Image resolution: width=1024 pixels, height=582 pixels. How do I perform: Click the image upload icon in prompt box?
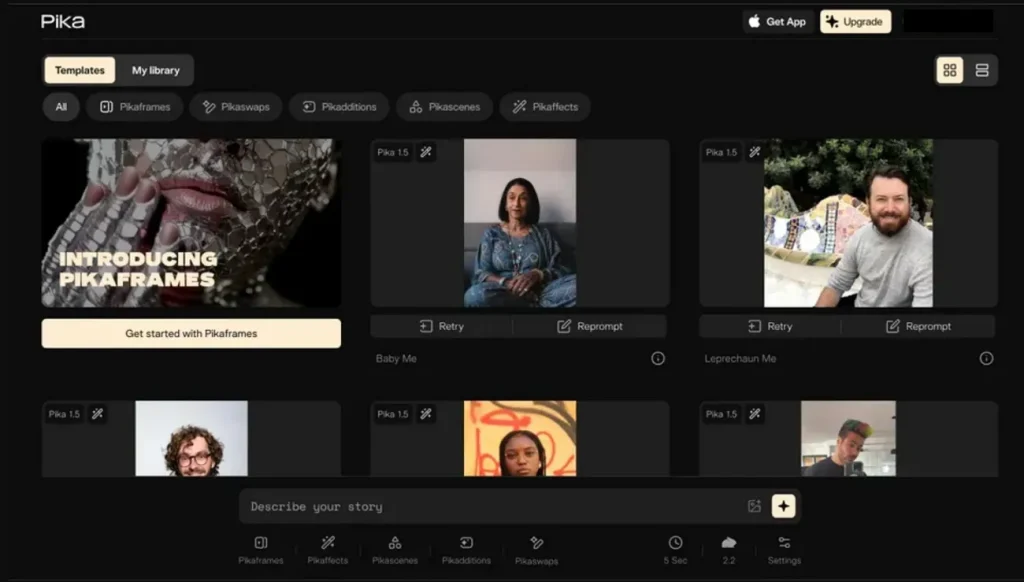coord(754,507)
